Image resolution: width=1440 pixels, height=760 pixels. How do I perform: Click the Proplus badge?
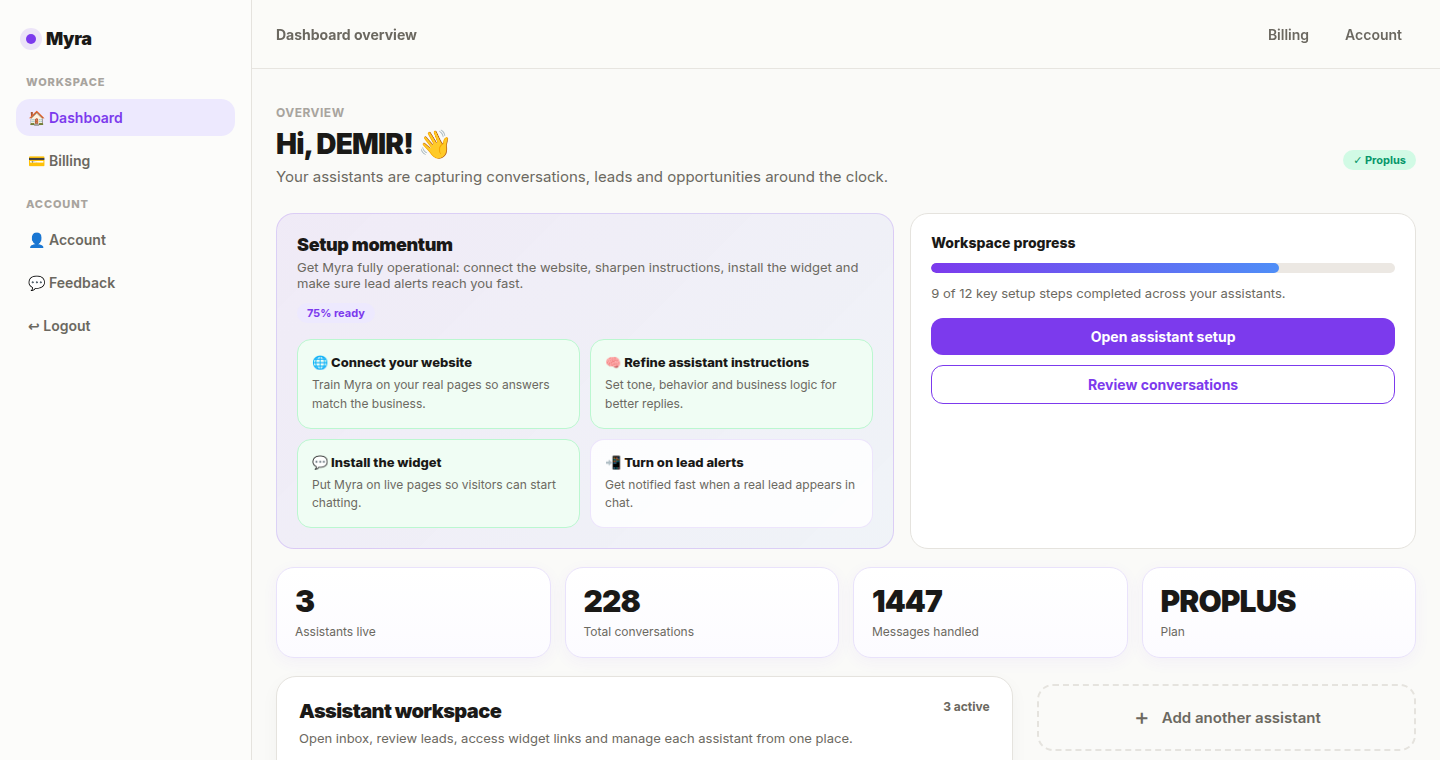pyautogui.click(x=1379, y=160)
